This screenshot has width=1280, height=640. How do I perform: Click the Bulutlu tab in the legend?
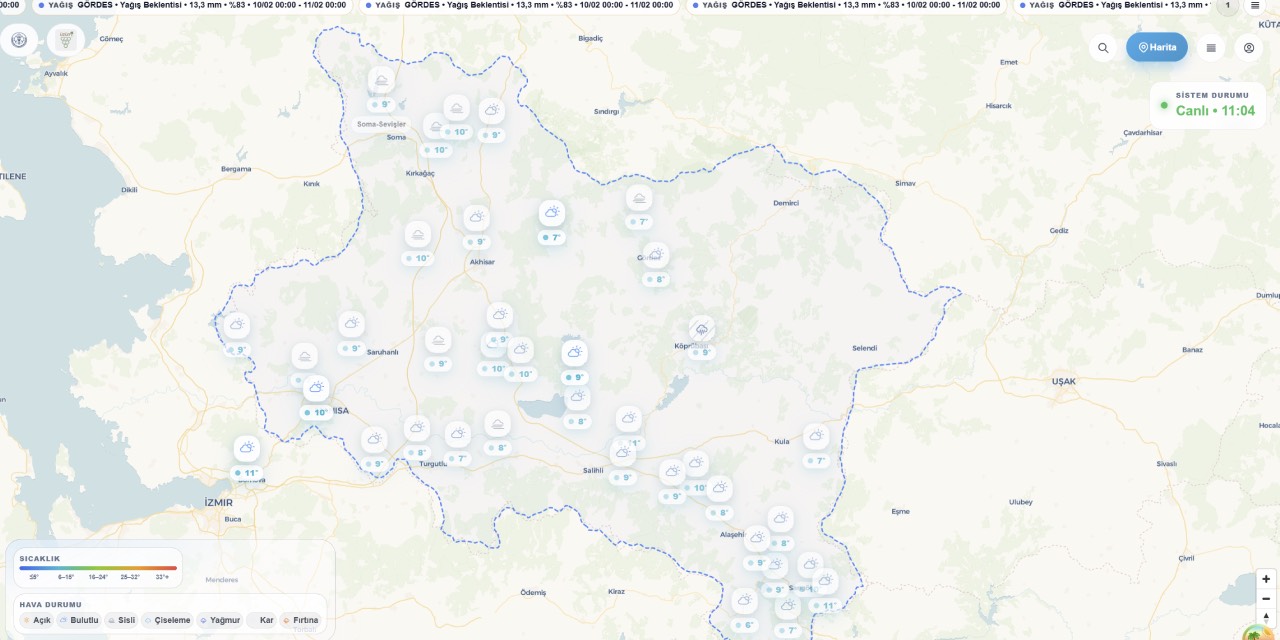tap(78, 620)
